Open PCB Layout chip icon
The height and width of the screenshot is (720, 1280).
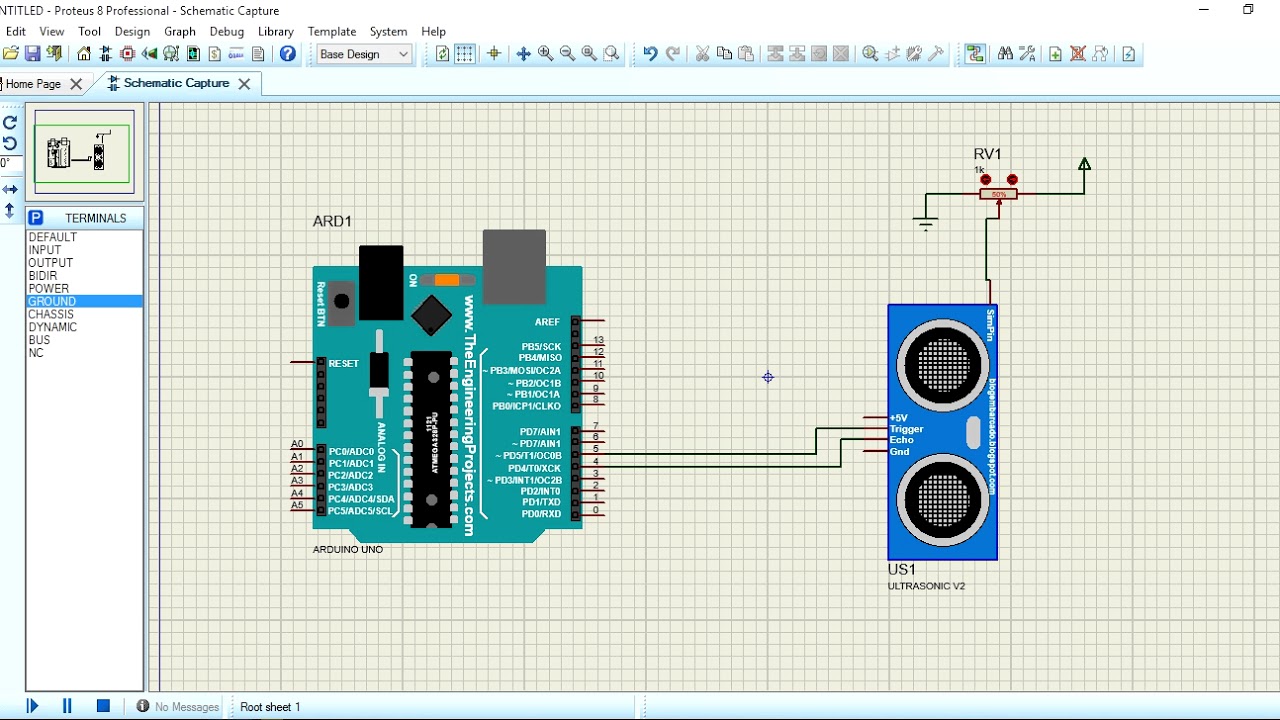(x=128, y=54)
